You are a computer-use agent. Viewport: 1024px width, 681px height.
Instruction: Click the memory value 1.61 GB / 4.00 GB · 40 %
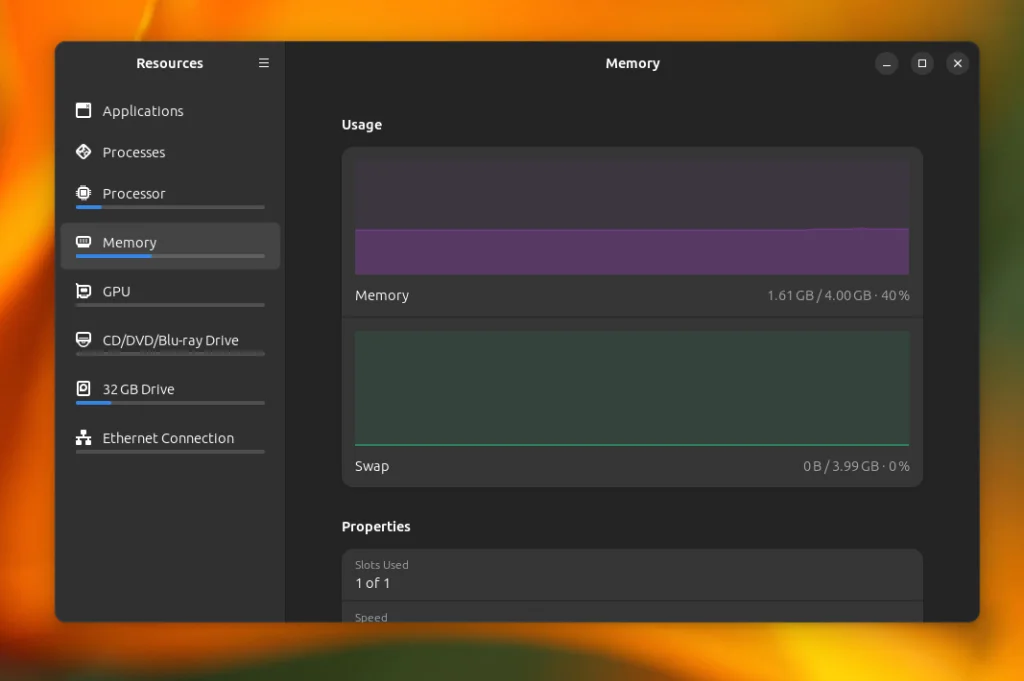pos(838,295)
